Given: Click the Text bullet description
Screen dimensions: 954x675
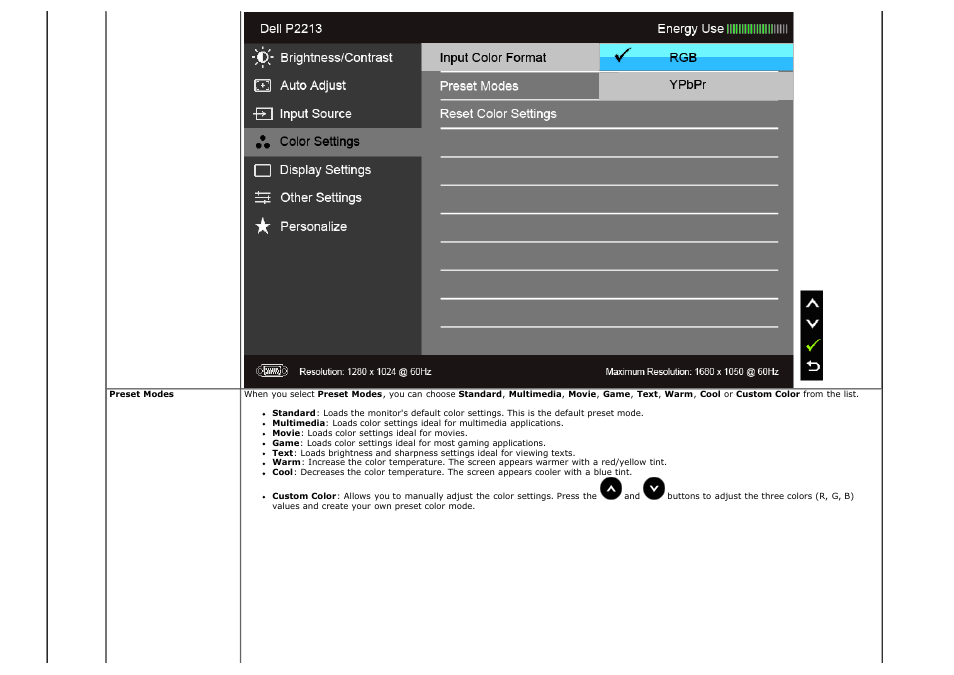Looking at the screenshot, I should pos(423,453).
